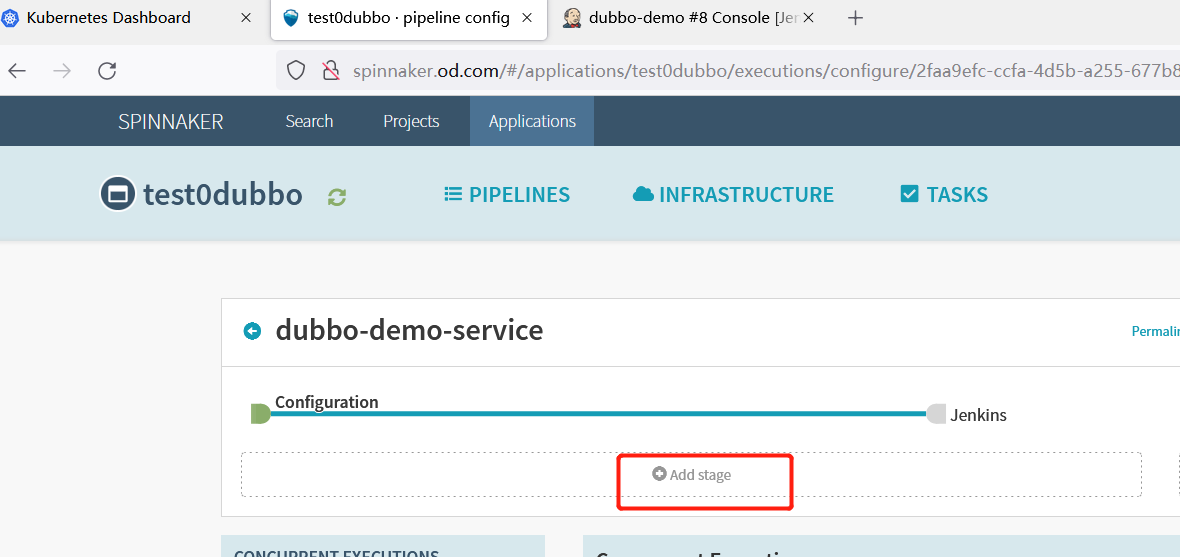Click the Permalink link
The image size is (1180, 557).
(x=1155, y=331)
